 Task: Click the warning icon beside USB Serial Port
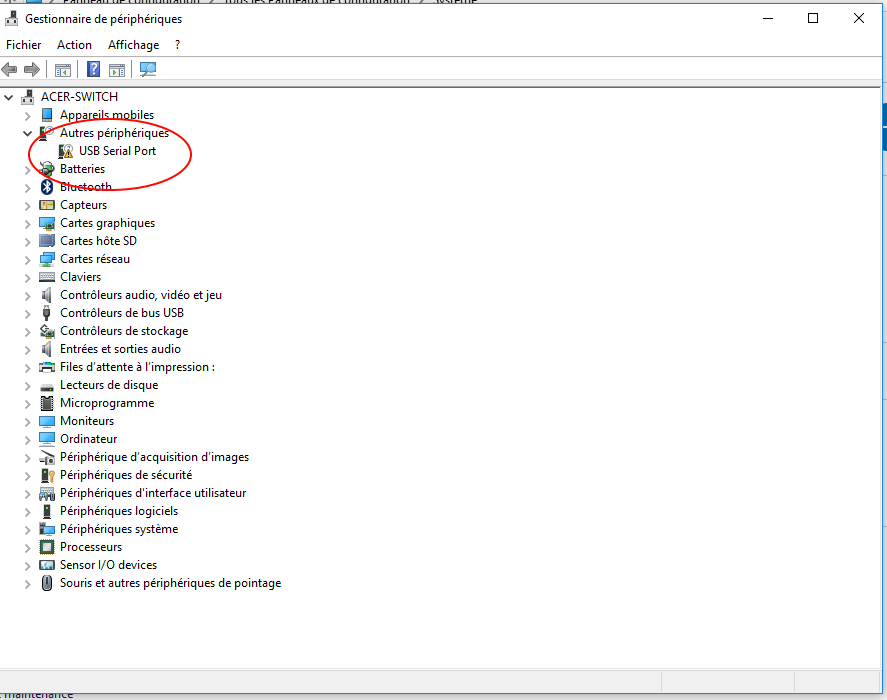[66, 151]
